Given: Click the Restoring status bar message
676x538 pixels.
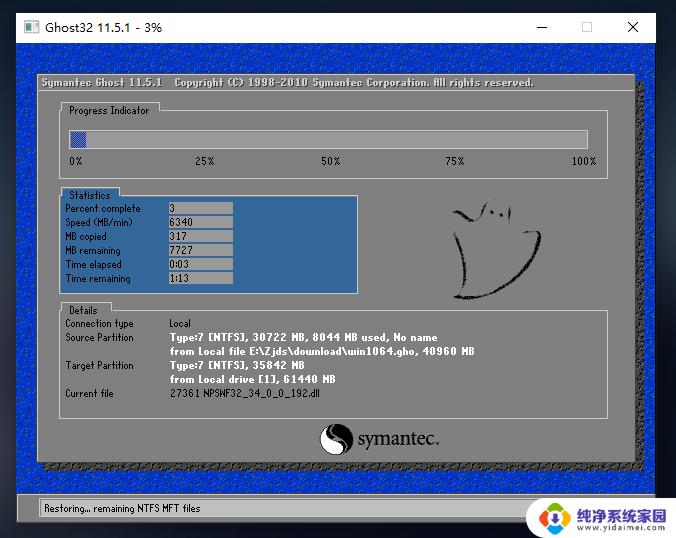Looking at the screenshot, I should coord(122,509).
